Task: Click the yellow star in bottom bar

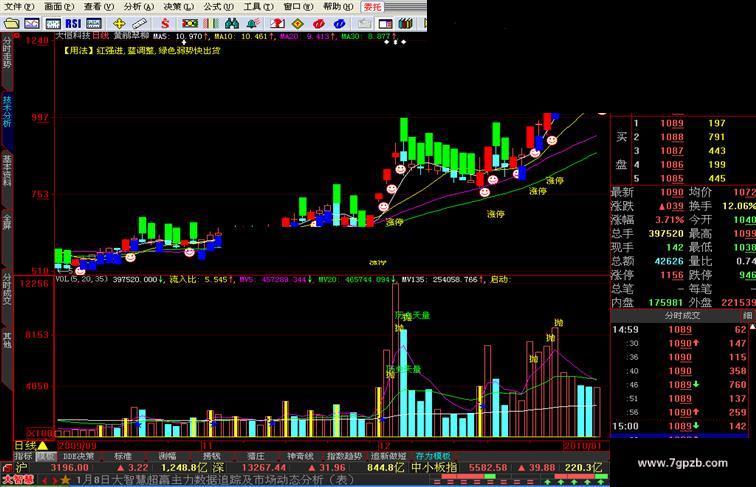Action: coord(65,480)
